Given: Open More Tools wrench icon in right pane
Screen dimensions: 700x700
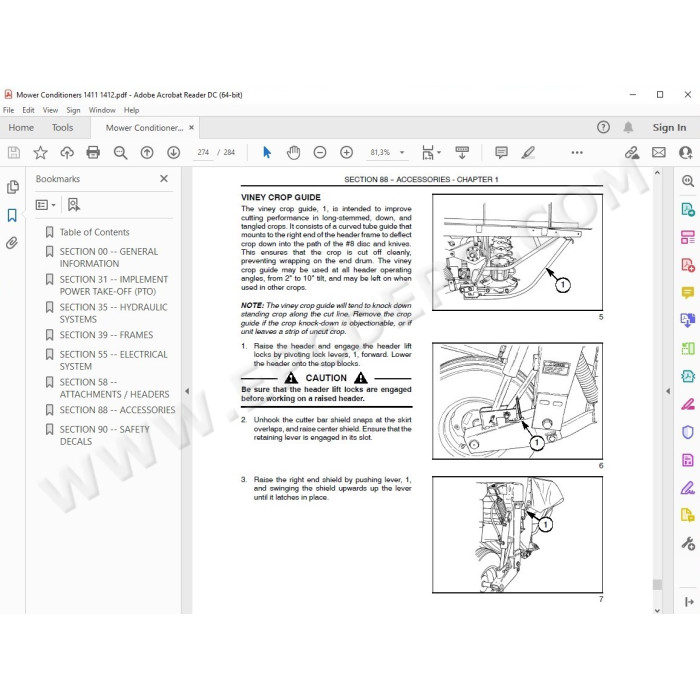Looking at the screenshot, I should [x=688, y=543].
